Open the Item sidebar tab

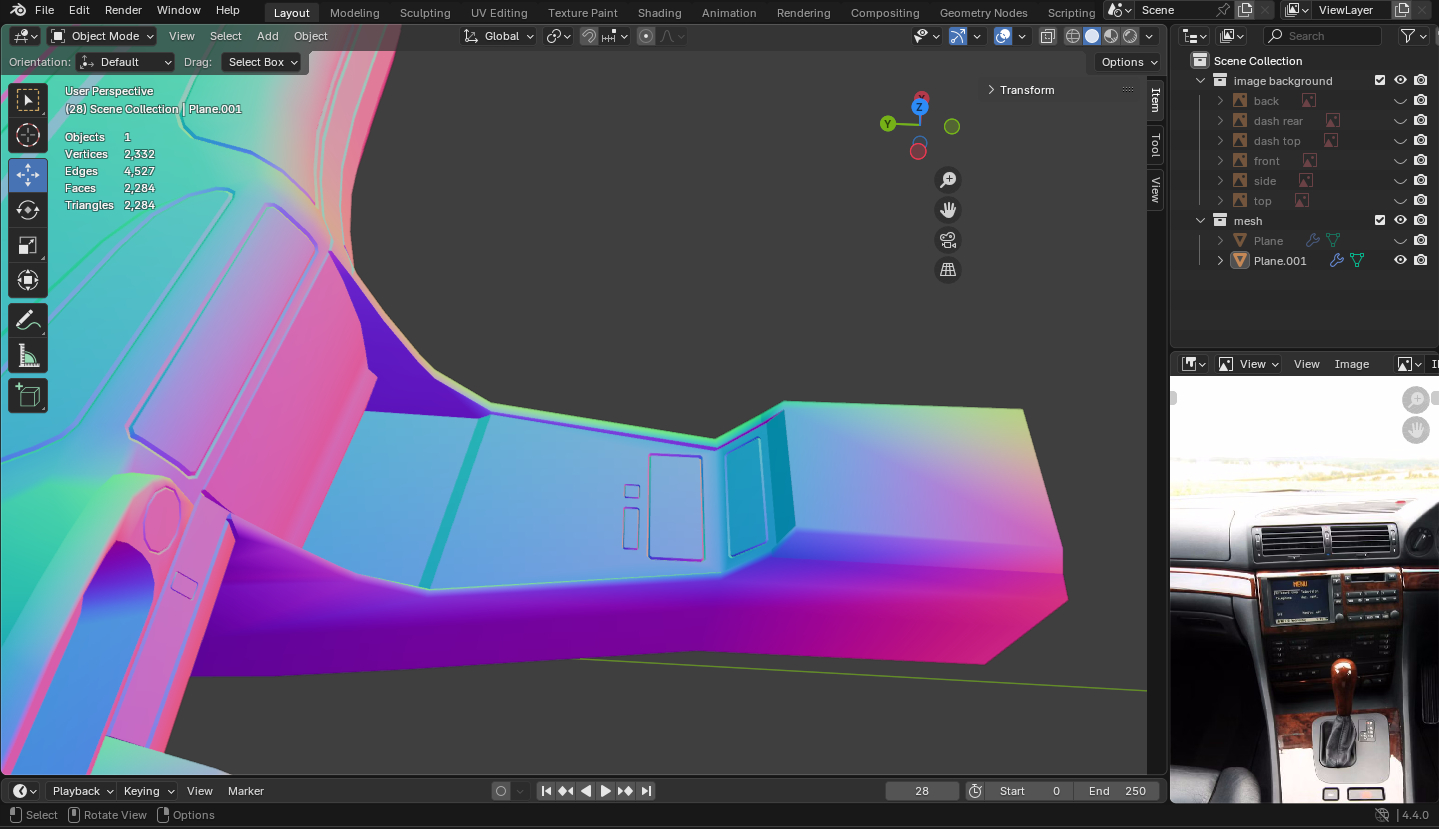tap(1155, 99)
